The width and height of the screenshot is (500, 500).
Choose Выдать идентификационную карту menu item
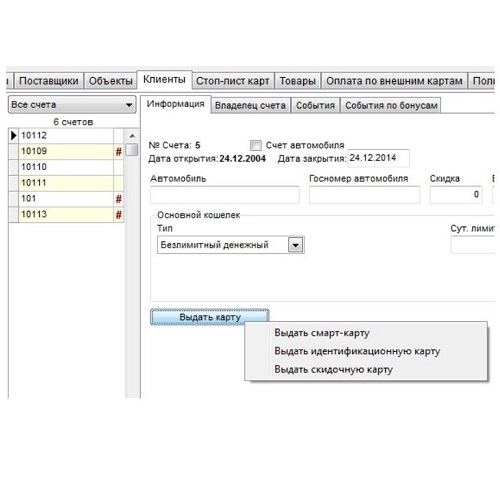(357, 351)
